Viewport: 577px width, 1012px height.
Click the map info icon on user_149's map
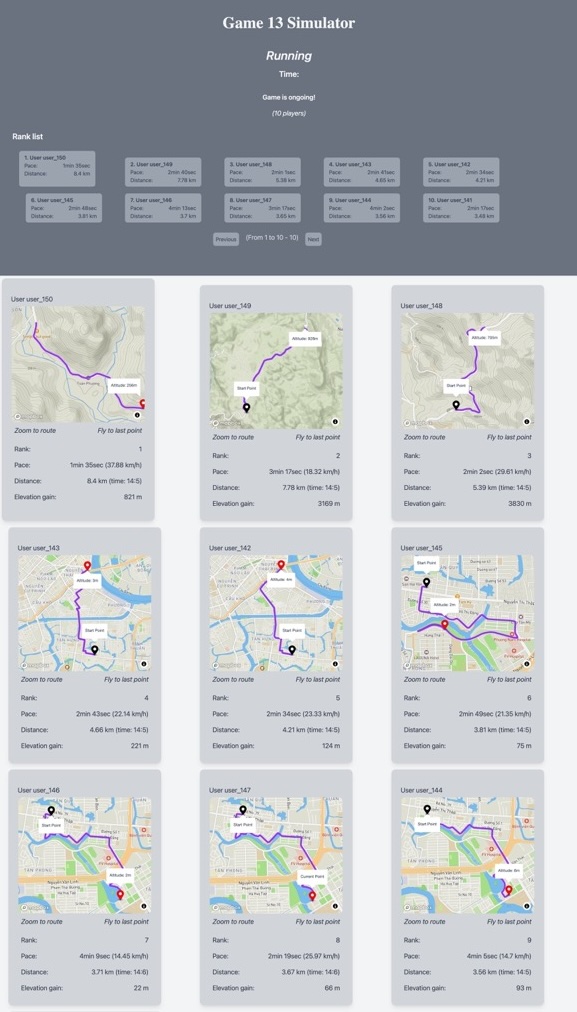[x=335, y=421]
